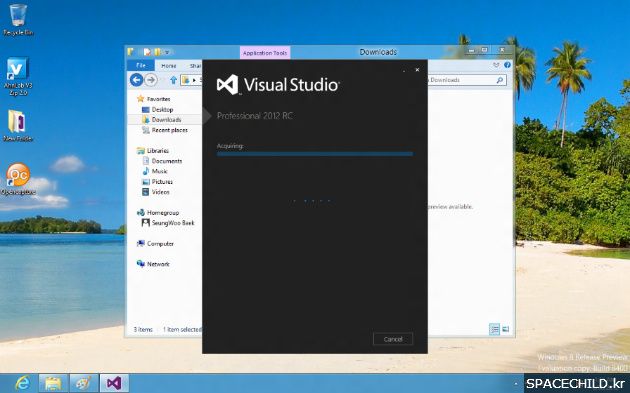Open the Documents library
Image resolution: width=630 pixels, height=393 pixels.
167,161
